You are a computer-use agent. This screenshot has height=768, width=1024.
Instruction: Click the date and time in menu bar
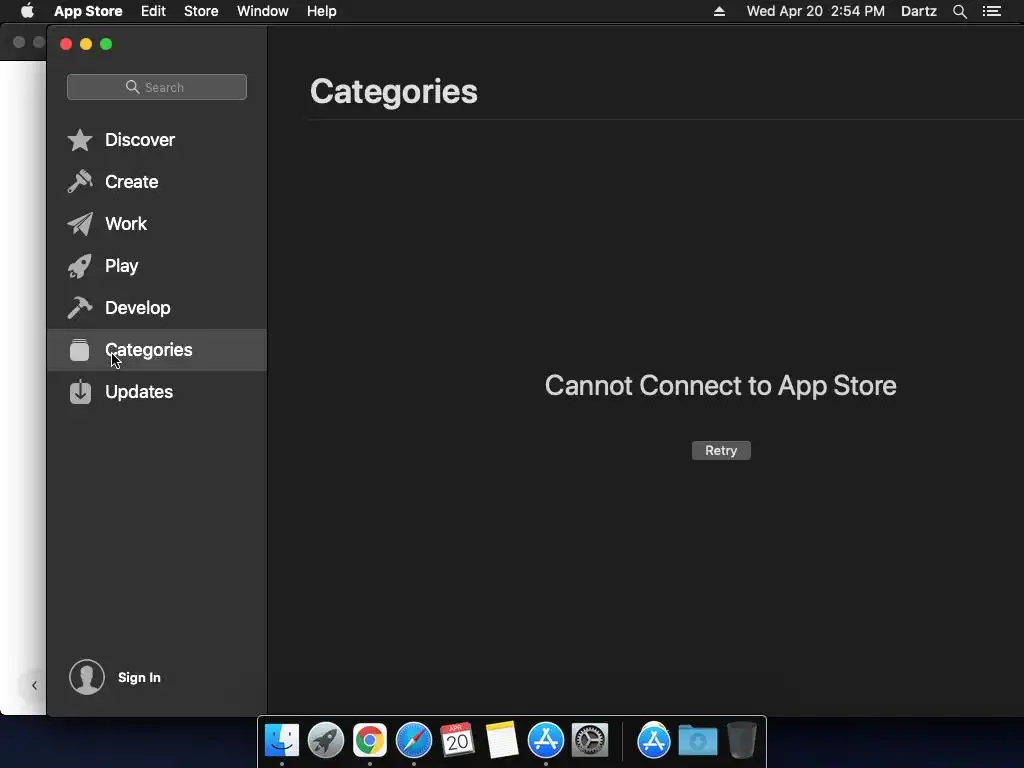(816, 11)
